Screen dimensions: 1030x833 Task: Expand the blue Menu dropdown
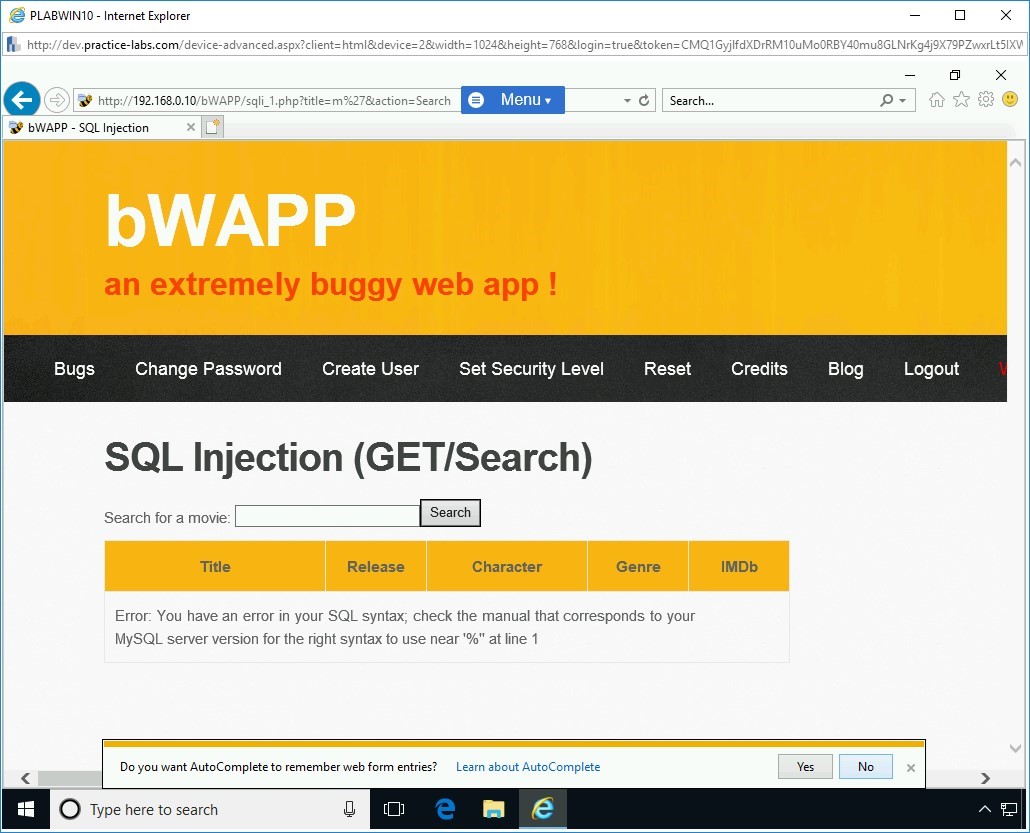click(513, 100)
